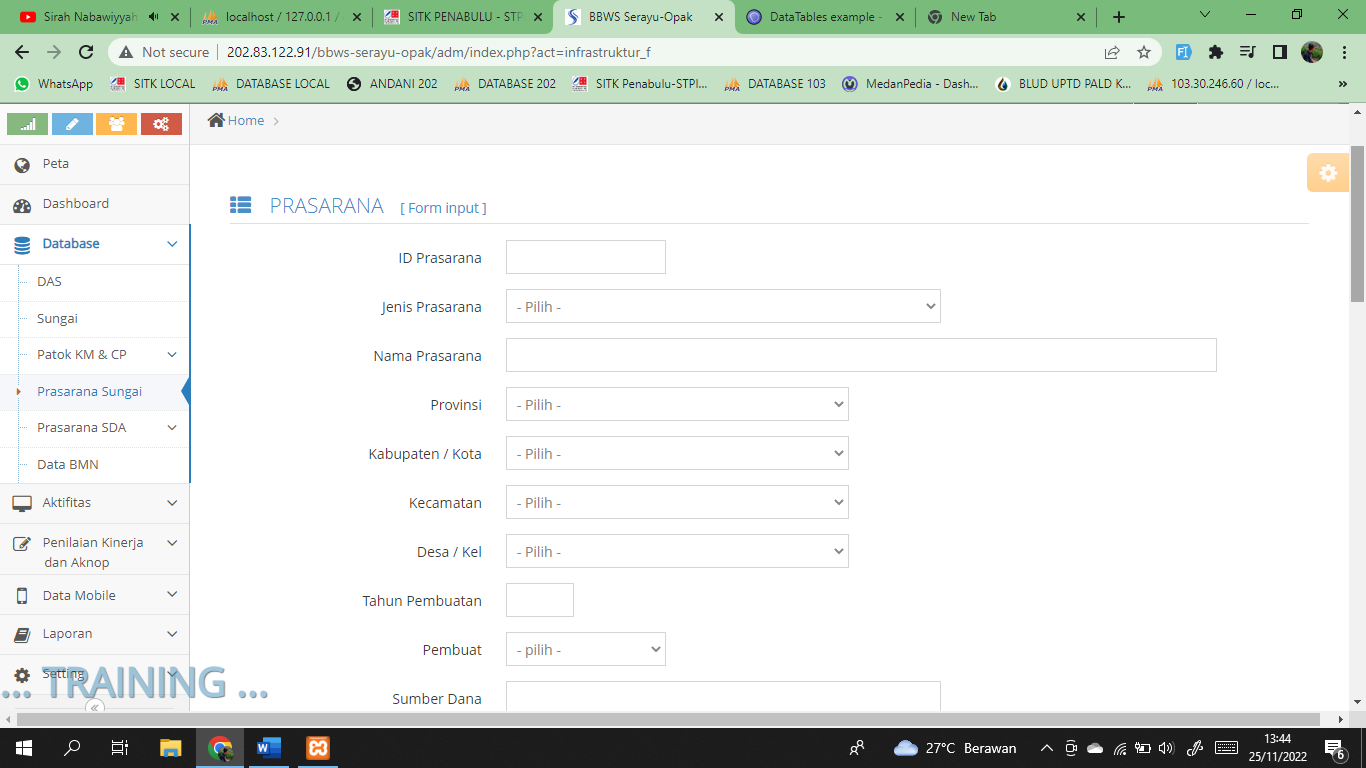Bookmark this page with star icon
This screenshot has width=1366, height=768.
pos(1144,52)
